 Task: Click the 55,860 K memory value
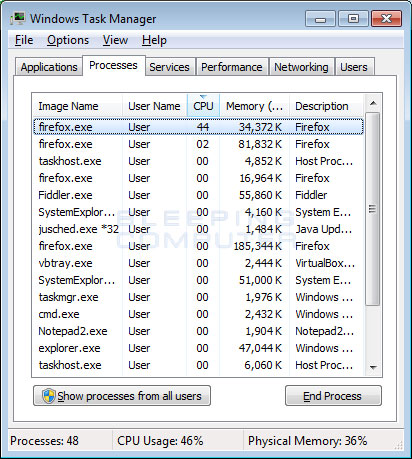[260, 195]
